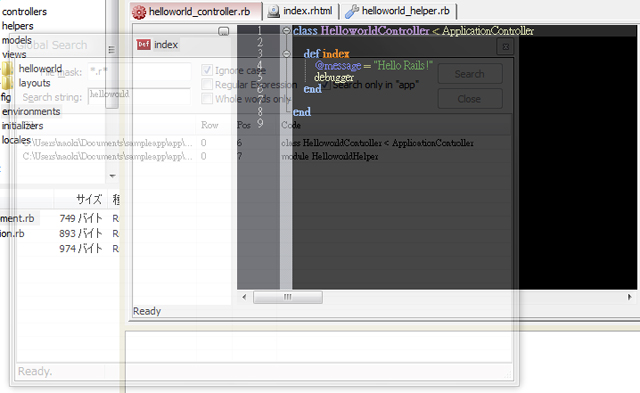
Task: Select the initializers folder in tree
Action: pos(22,126)
